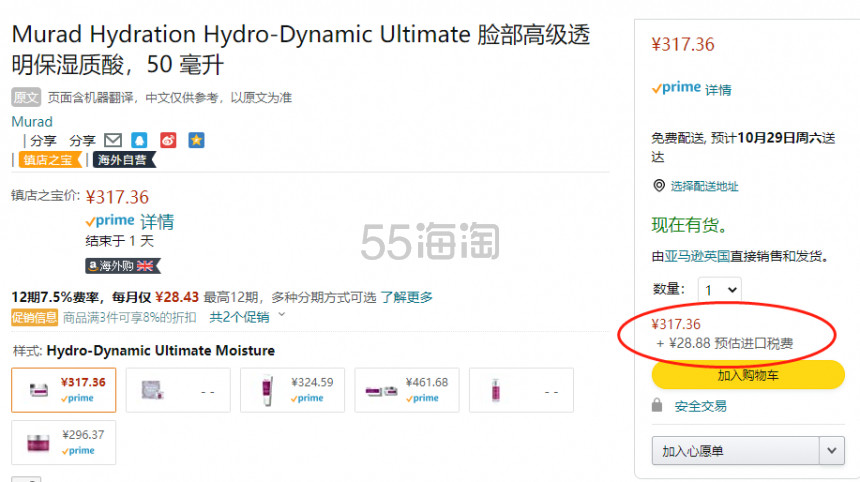The height and width of the screenshot is (482, 860).
Task: Expand the wishlist dropdown arrow
Action: coord(832,451)
